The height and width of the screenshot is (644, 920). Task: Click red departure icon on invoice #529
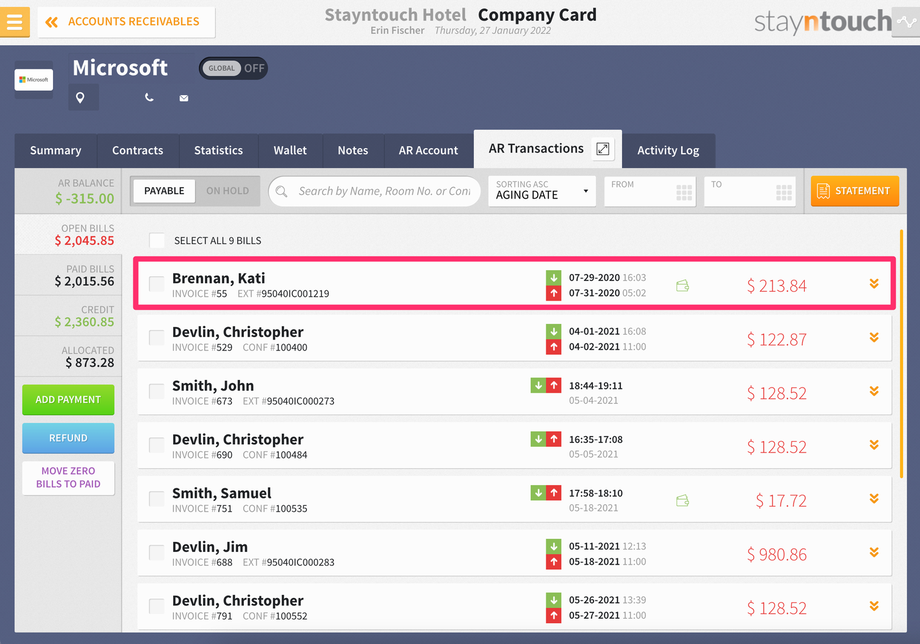click(553, 347)
